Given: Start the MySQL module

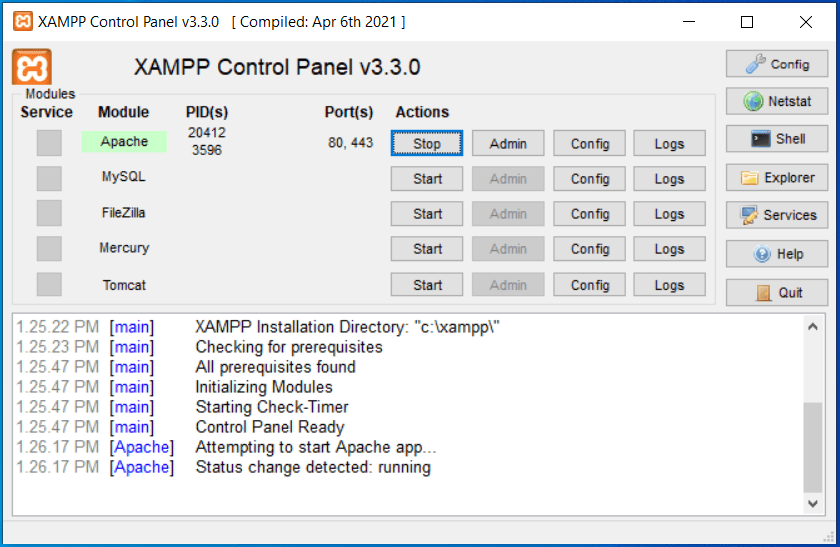Looking at the screenshot, I should click(427, 178).
